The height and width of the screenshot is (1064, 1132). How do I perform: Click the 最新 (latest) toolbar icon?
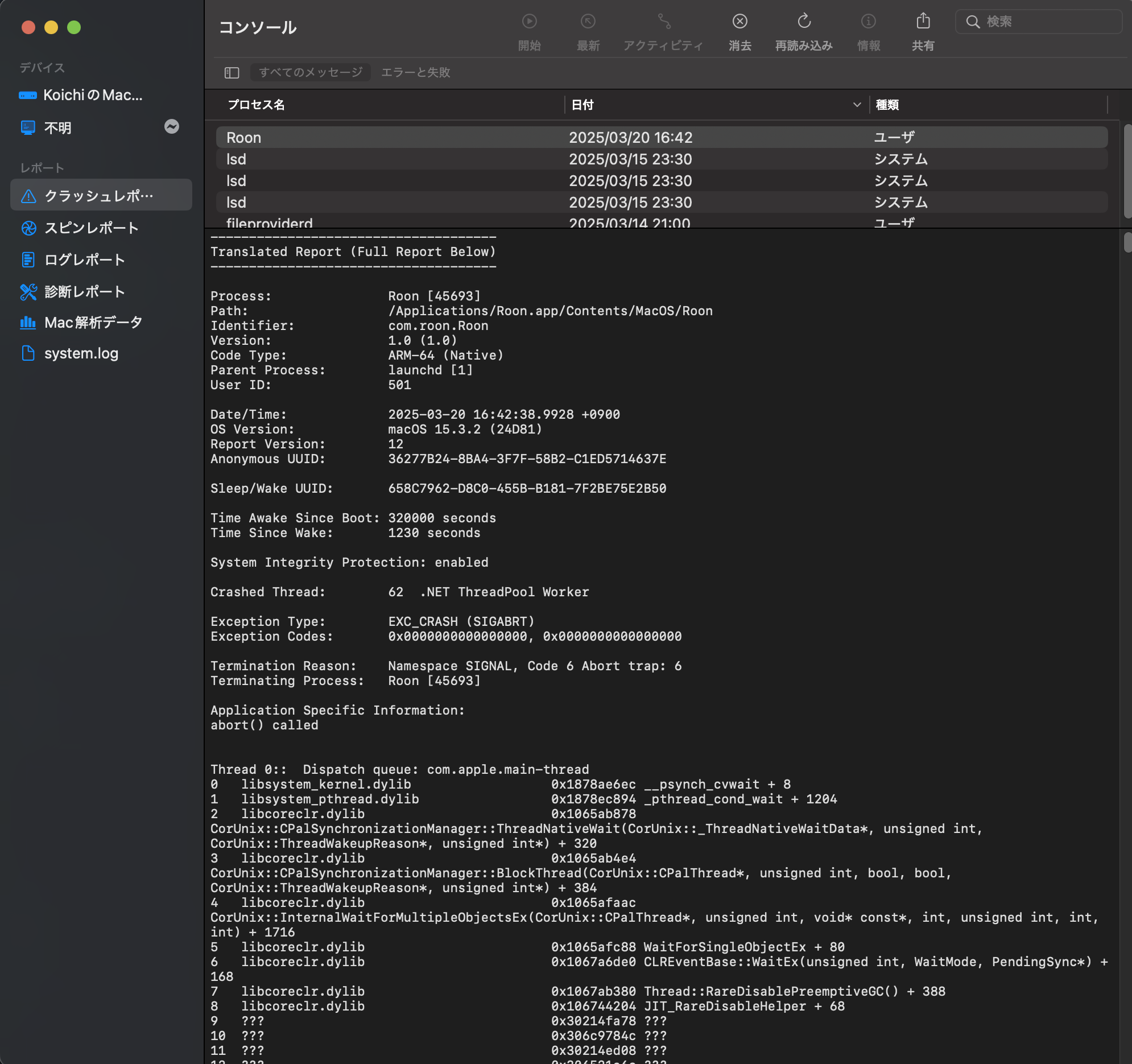click(588, 22)
